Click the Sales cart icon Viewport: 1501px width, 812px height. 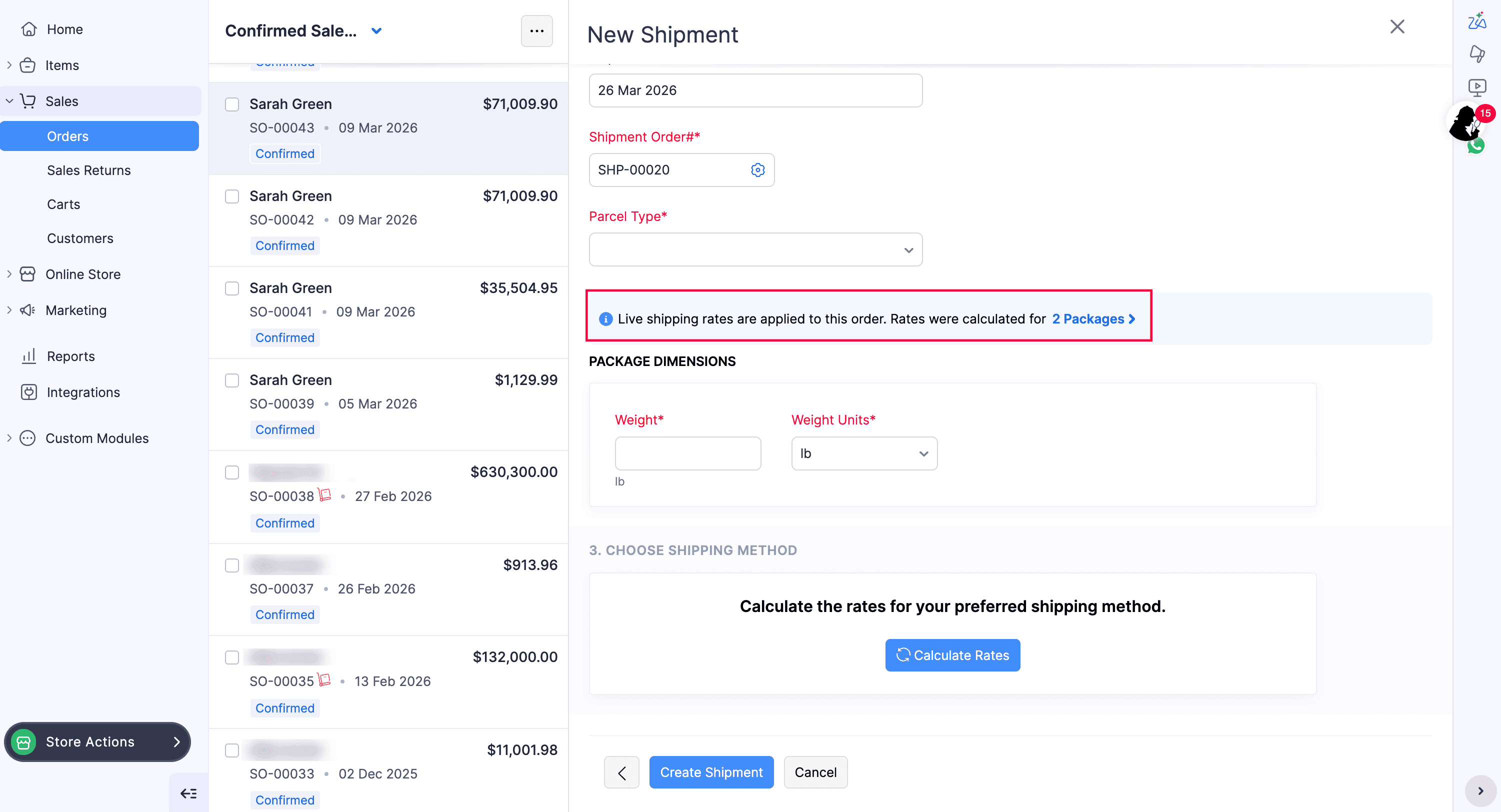(x=27, y=101)
